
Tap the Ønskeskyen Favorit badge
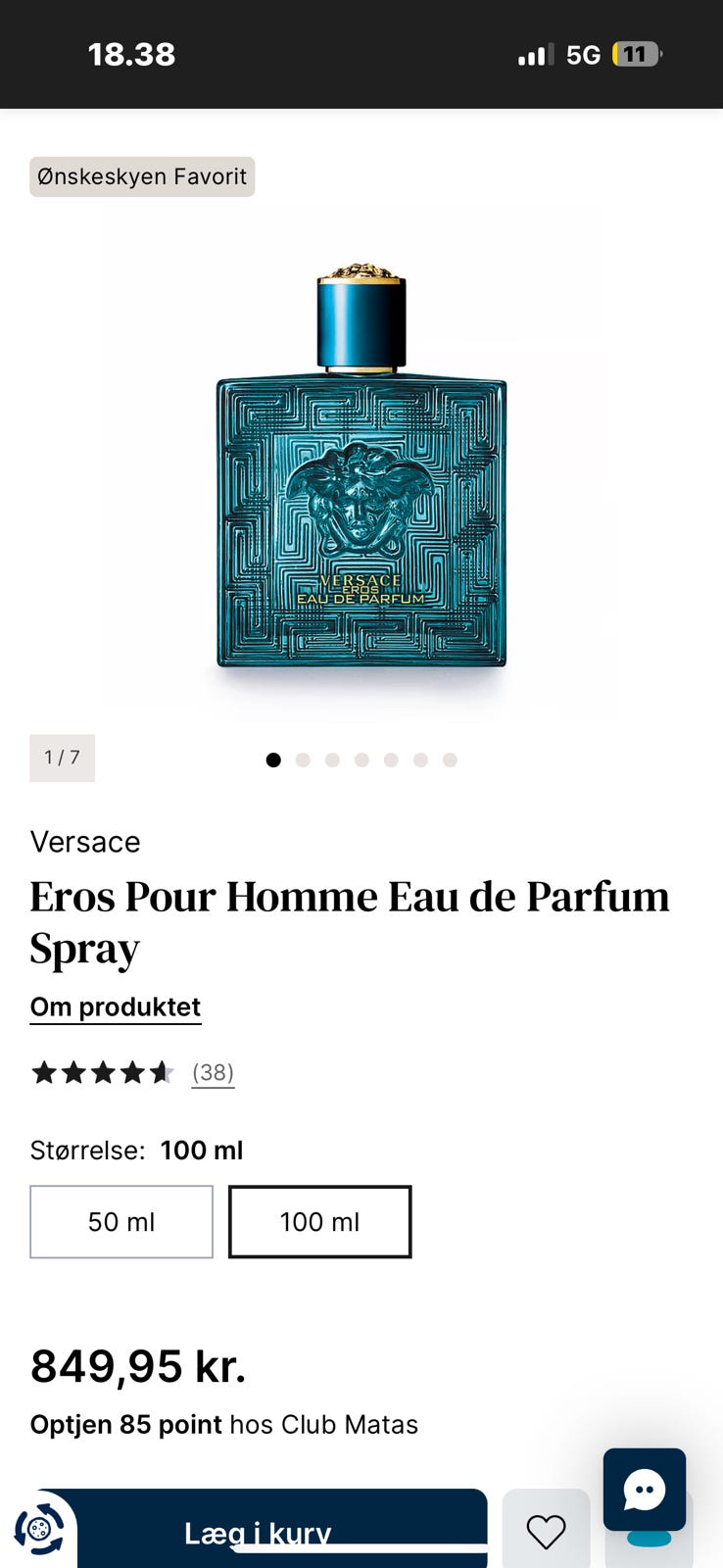pyautogui.click(x=142, y=176)
